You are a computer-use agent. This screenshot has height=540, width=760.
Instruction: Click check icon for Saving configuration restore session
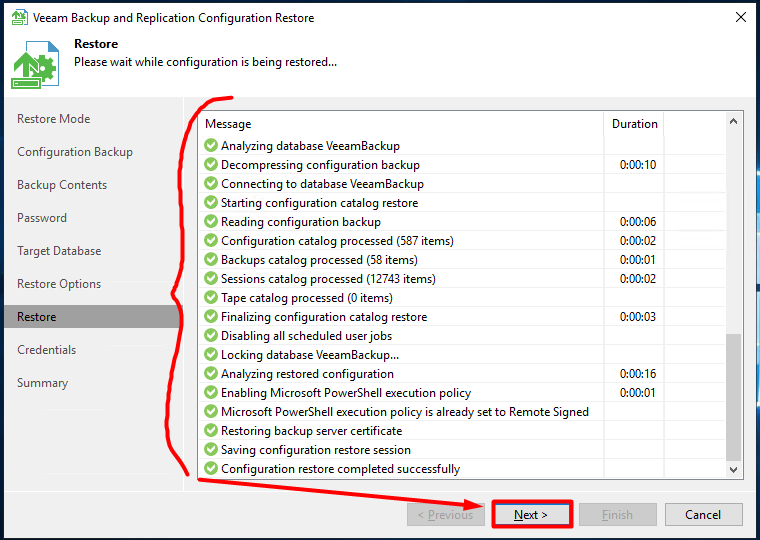(x=211, y=449)
